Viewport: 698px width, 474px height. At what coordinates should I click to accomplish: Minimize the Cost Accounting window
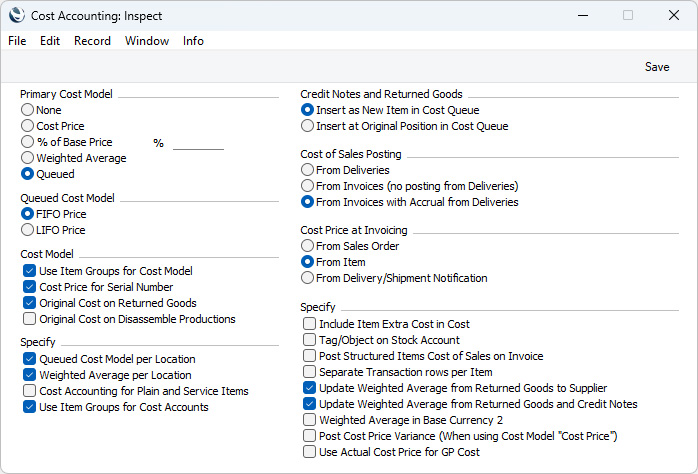tap(583, 15)
